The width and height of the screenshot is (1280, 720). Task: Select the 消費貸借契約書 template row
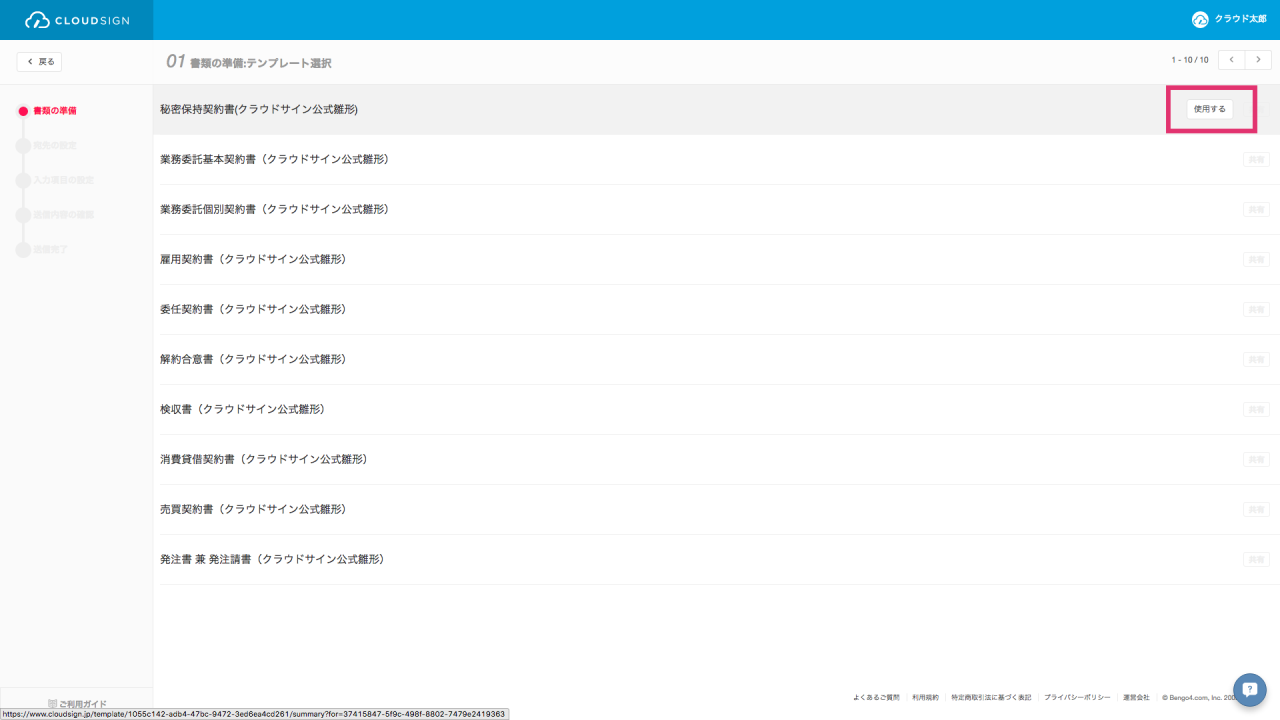(716, 459)
